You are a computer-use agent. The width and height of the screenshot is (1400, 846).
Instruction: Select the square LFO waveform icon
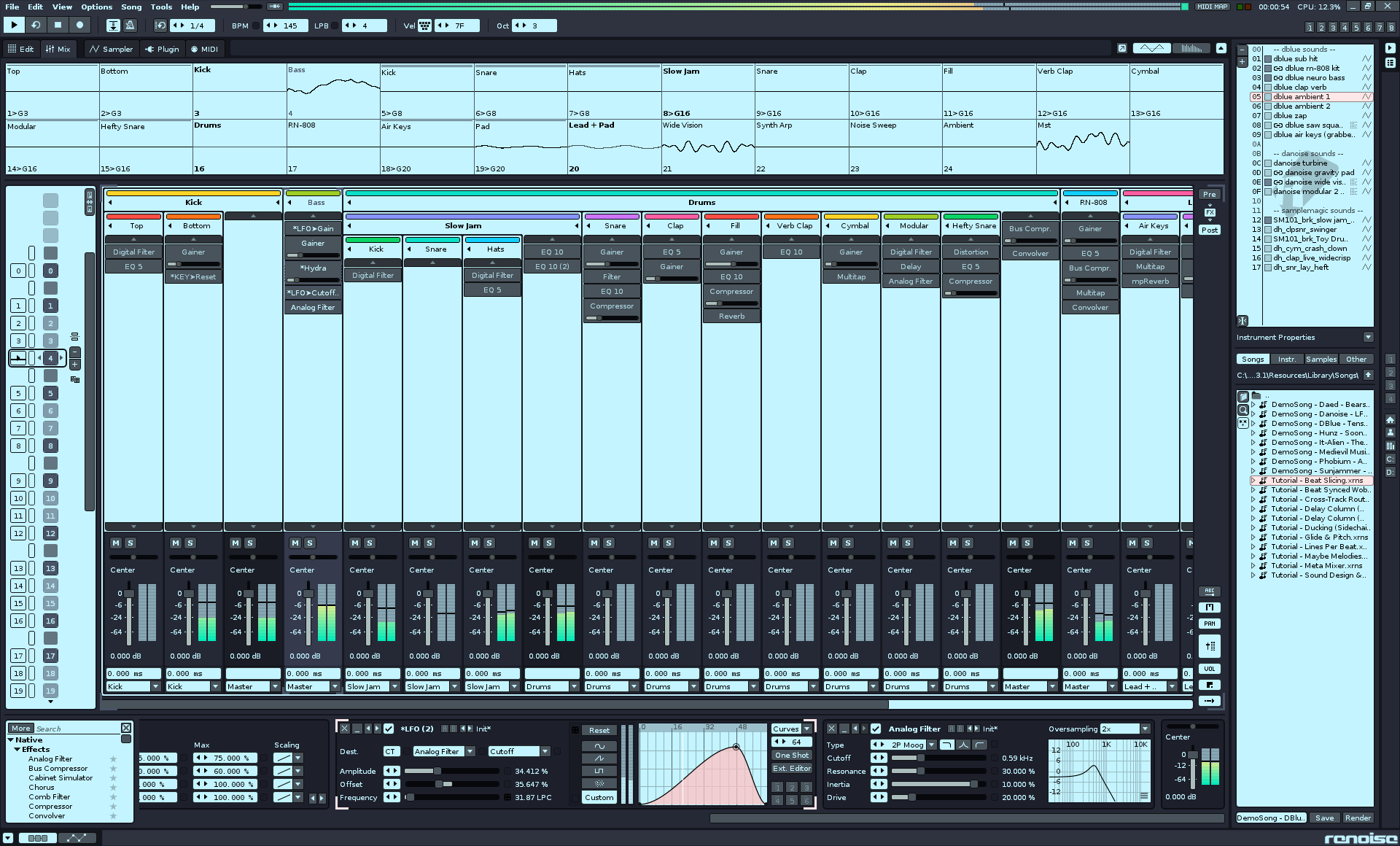click(x=599, y=771)
